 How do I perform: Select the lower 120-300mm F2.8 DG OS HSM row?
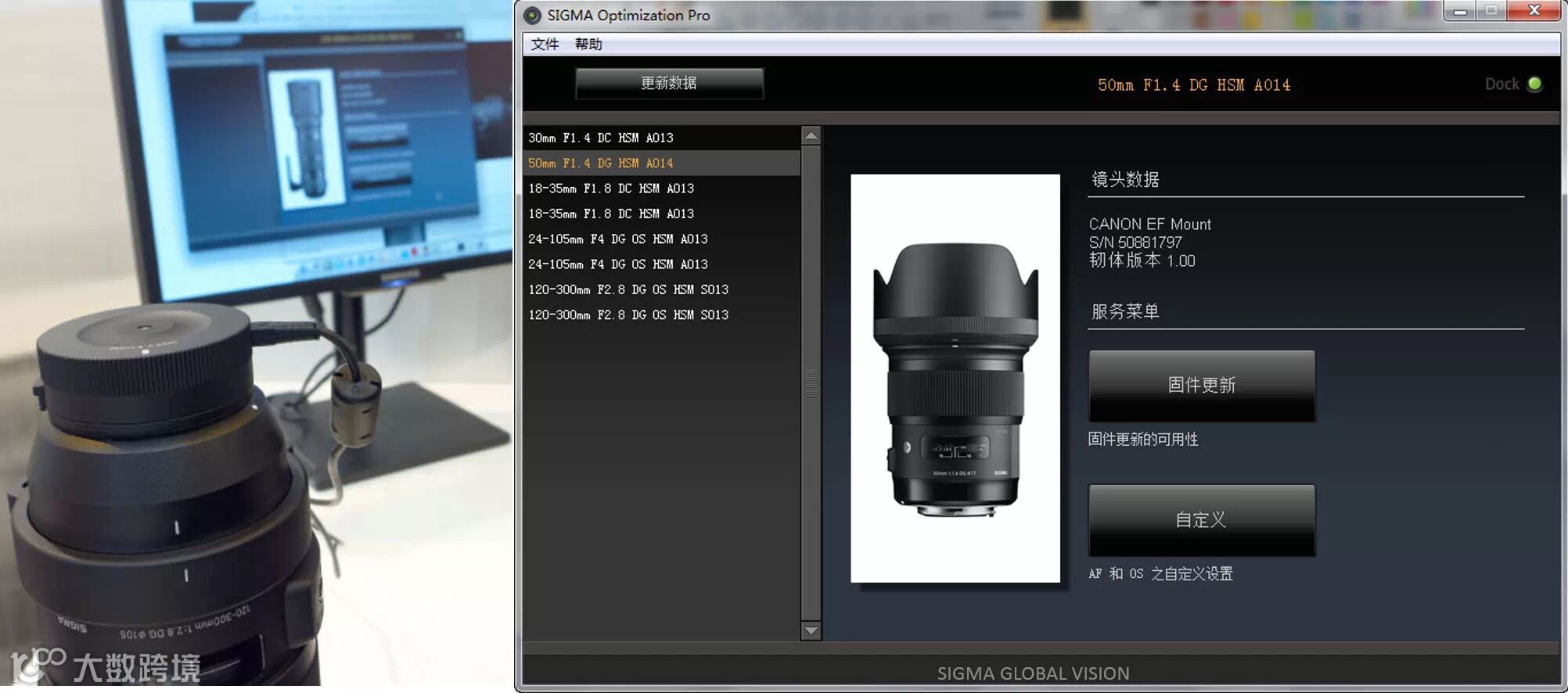click(662, 314)
